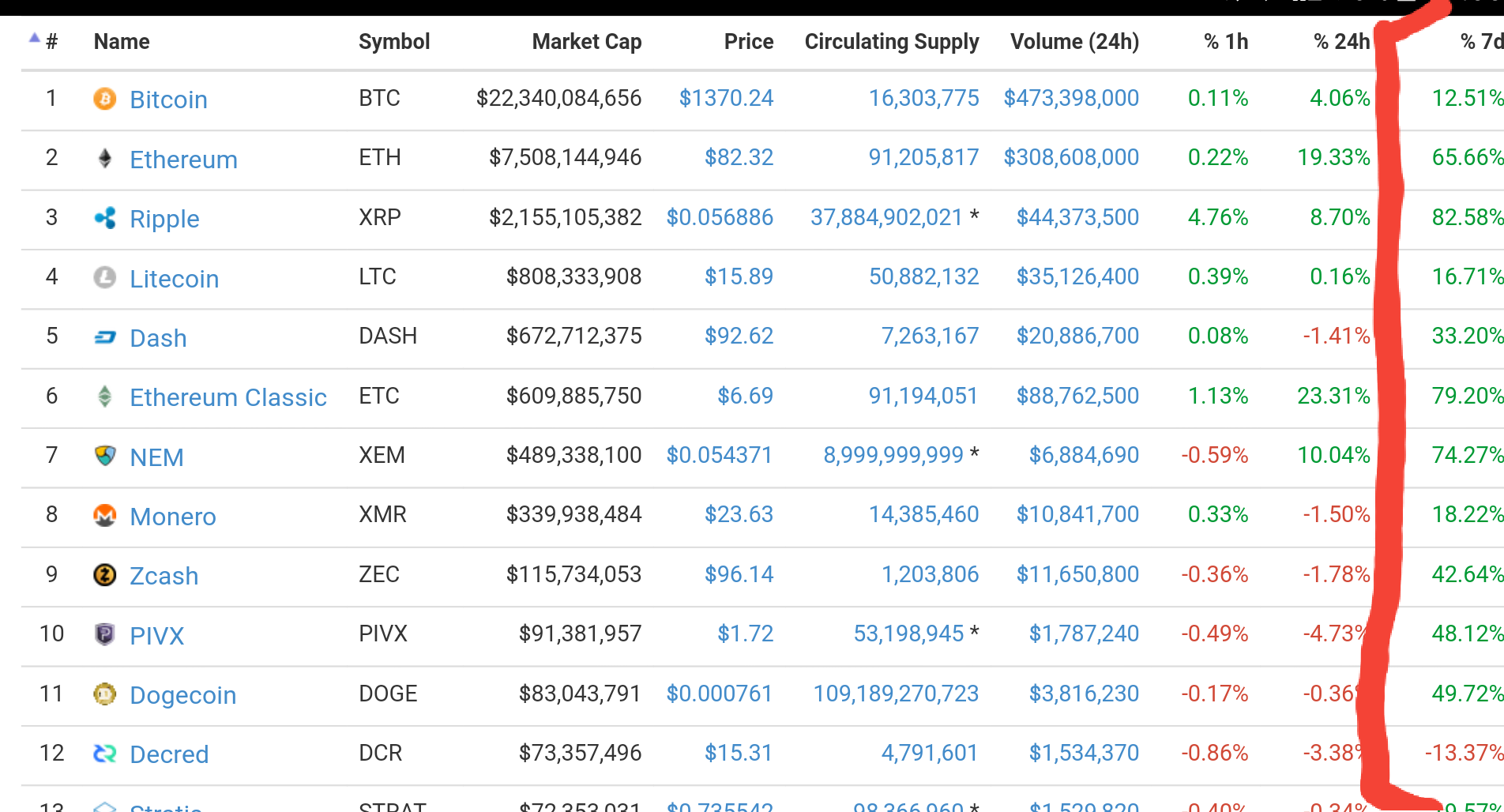This screenshot has height=812, width=1504.
Task: Click the Ripple logo icon
Action: point(104,218)
